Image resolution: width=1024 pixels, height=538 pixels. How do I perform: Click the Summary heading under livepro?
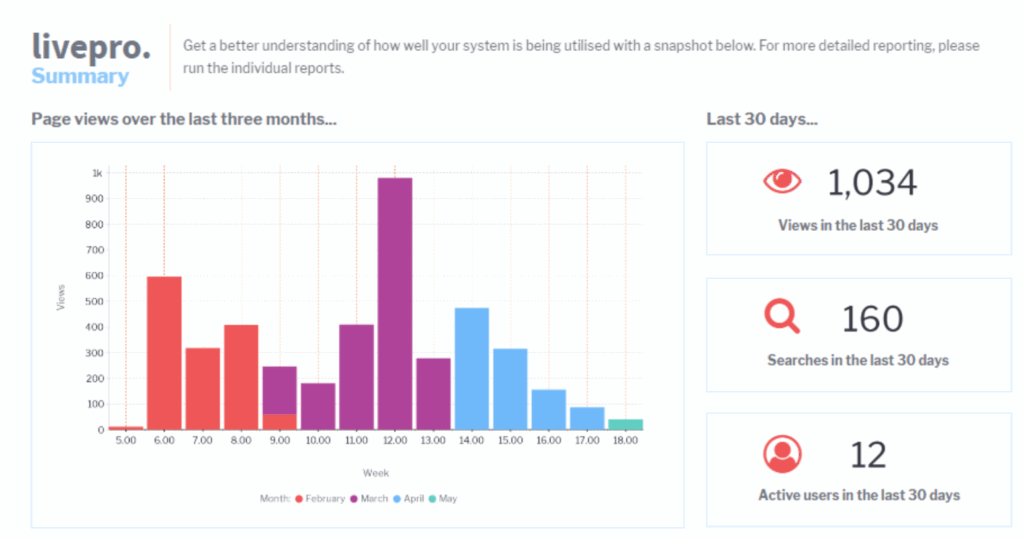coord(80,76)
